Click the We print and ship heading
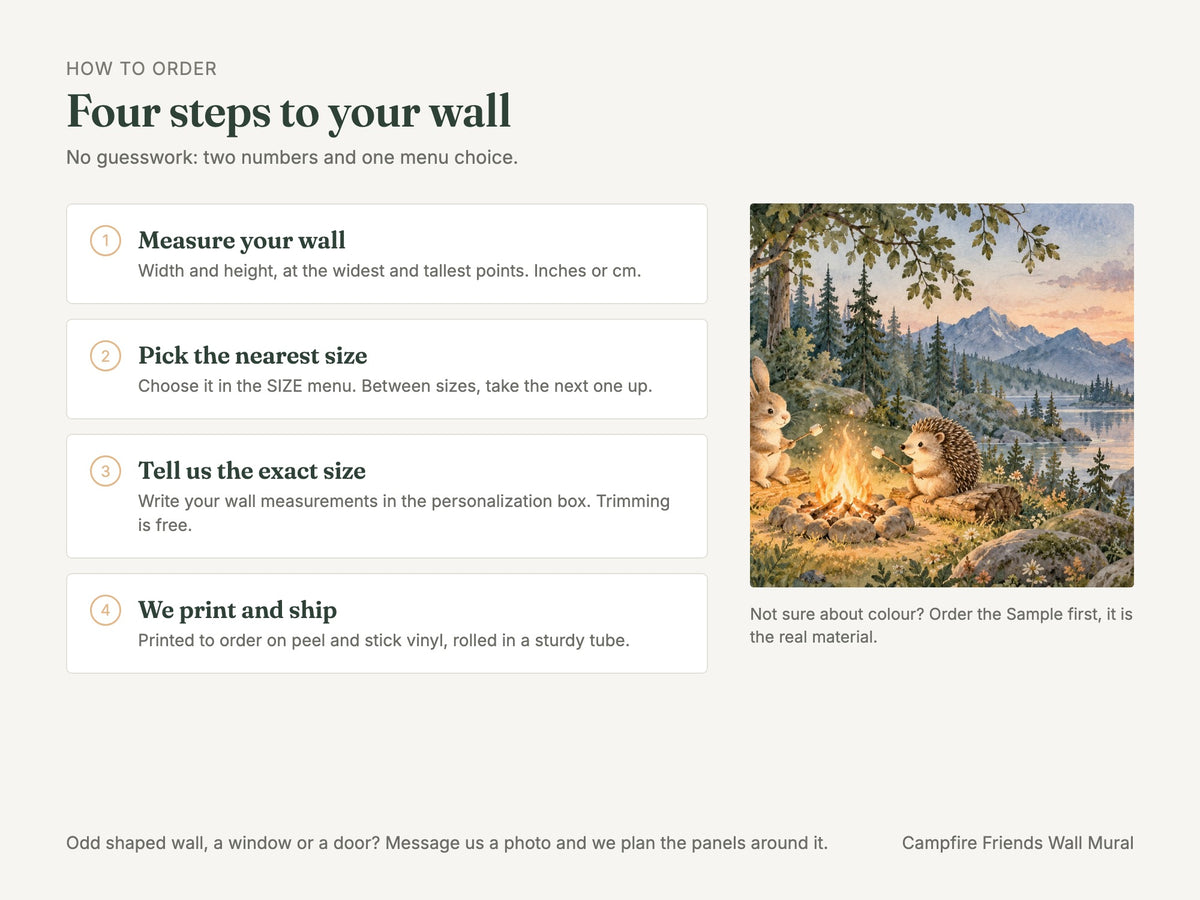 (237, 609)
